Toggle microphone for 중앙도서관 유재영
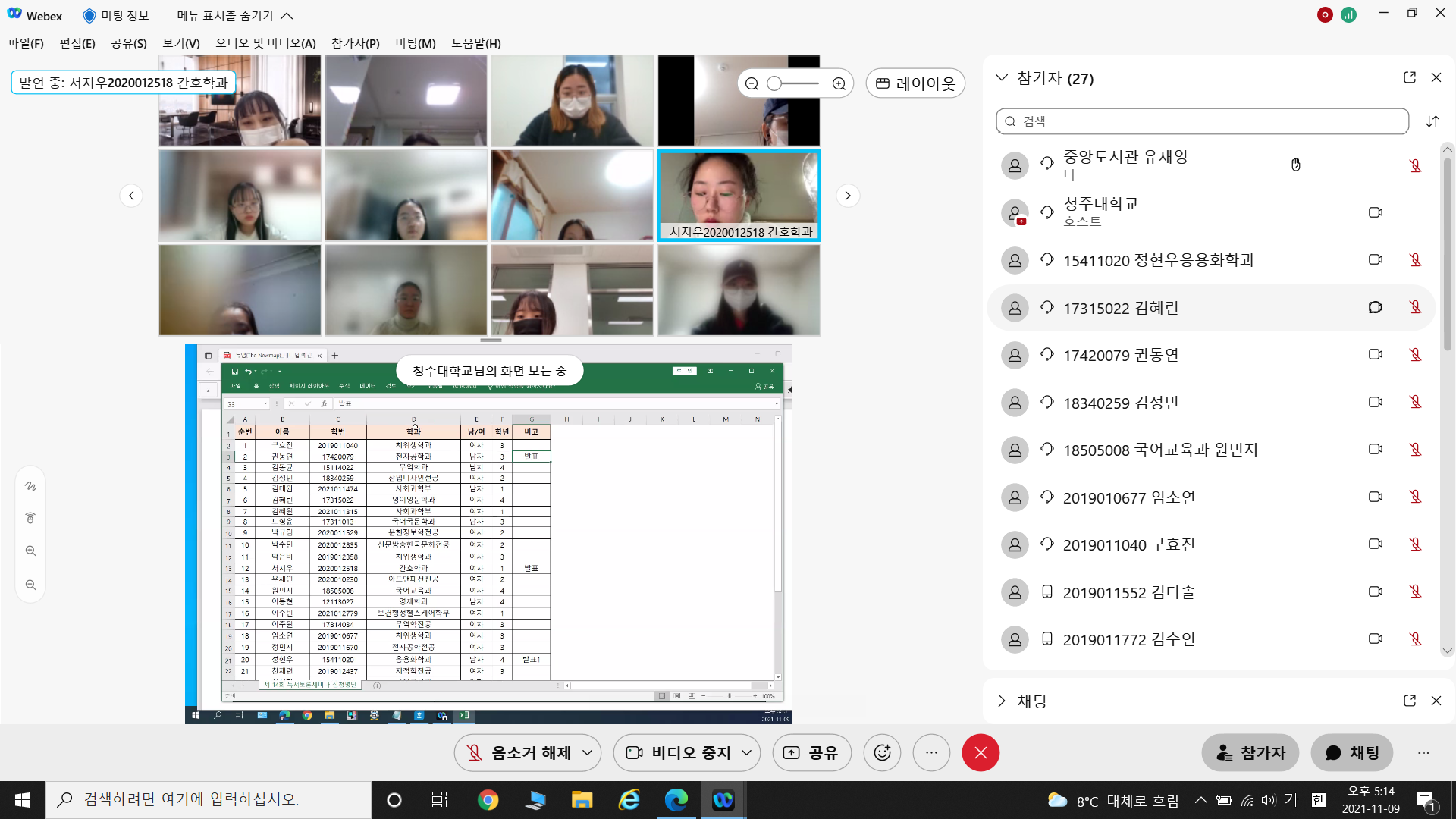 coord(1415,165)
